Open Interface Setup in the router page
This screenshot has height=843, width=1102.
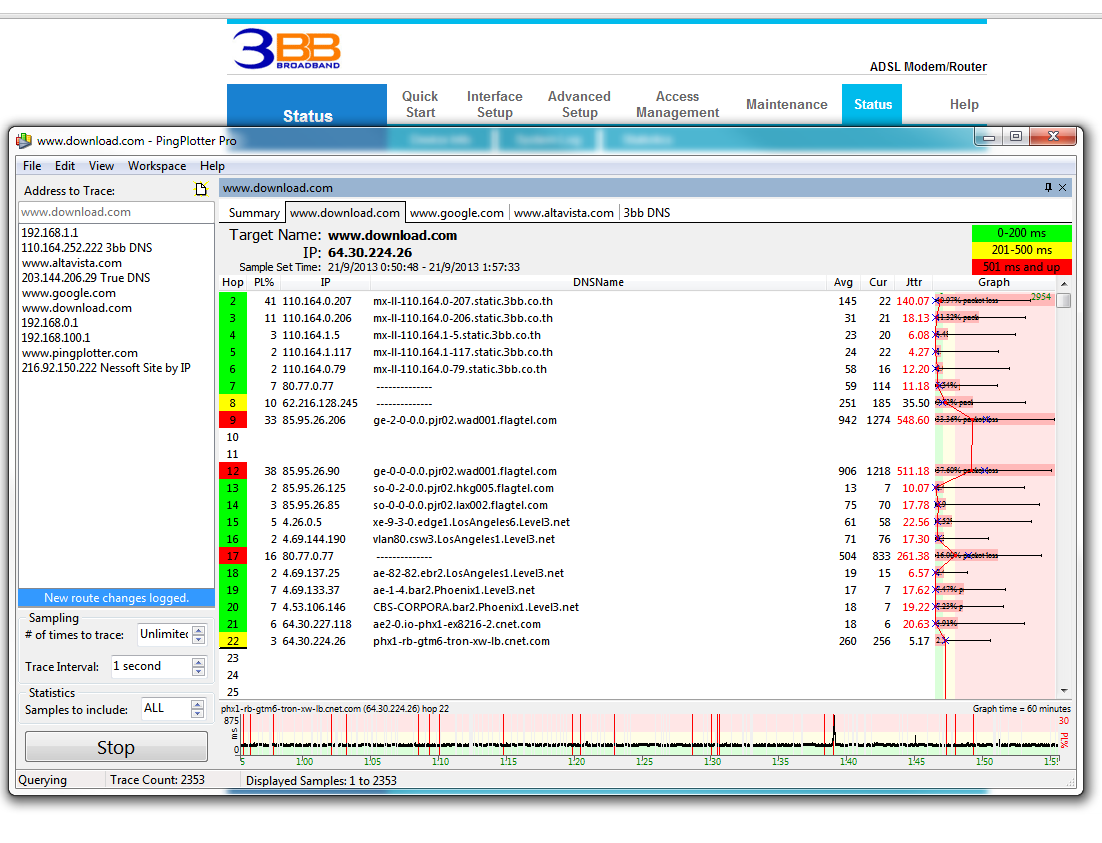(495, 104)
